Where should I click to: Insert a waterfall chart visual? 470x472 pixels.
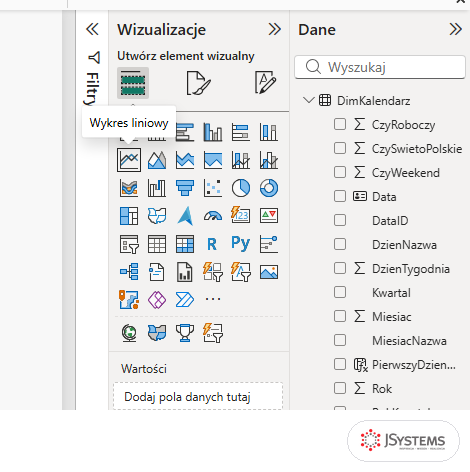coord(157,188)
